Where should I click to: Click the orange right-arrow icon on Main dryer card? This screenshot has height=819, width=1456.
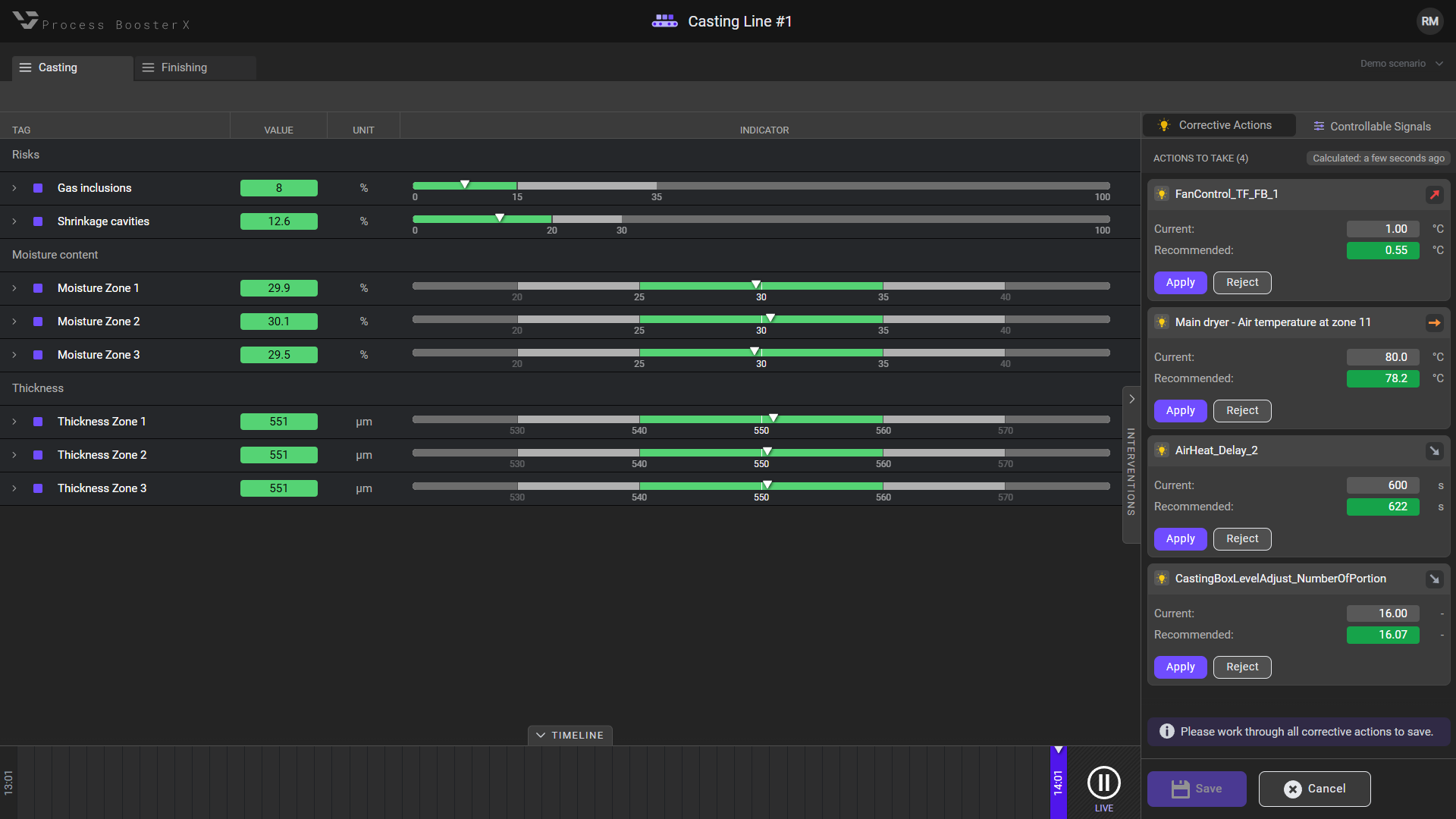pyautogui.click(x=1434, y=323)
